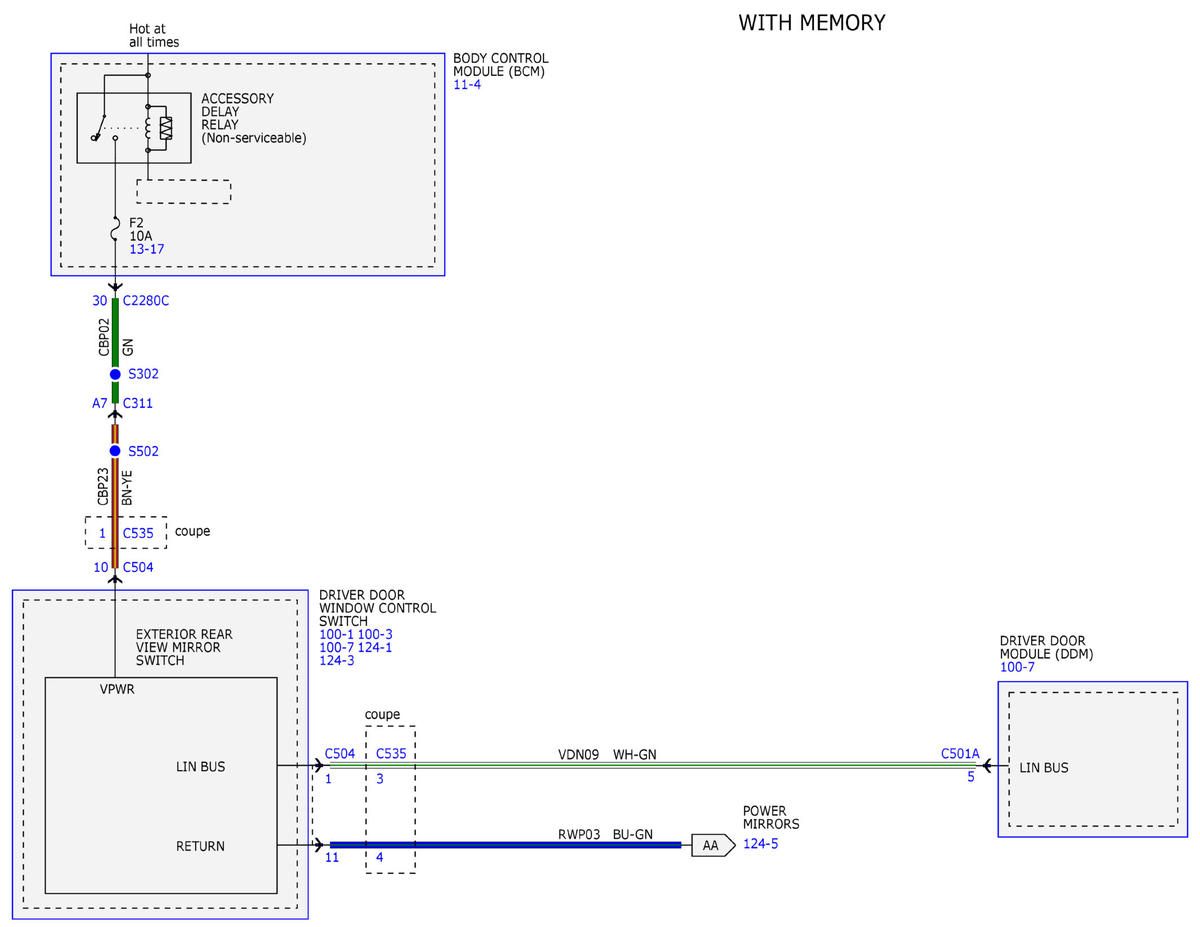Screen dimensions: 1200x927
Task: Click the WITH MEMORY heading
Action: (812, 22)
